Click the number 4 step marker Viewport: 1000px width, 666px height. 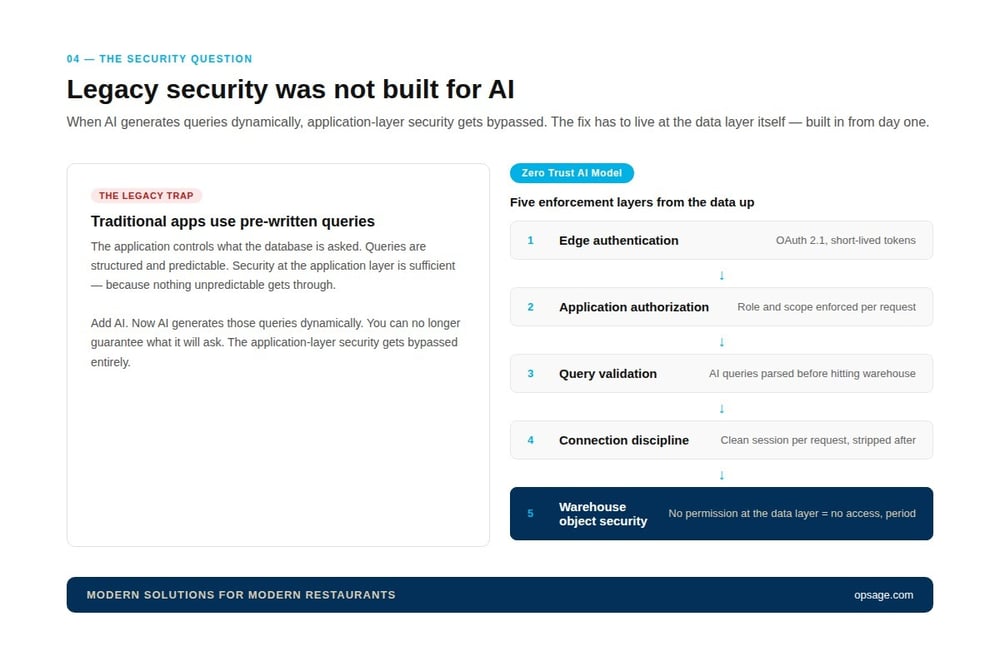pyautogui.click(x=531, y=440)
